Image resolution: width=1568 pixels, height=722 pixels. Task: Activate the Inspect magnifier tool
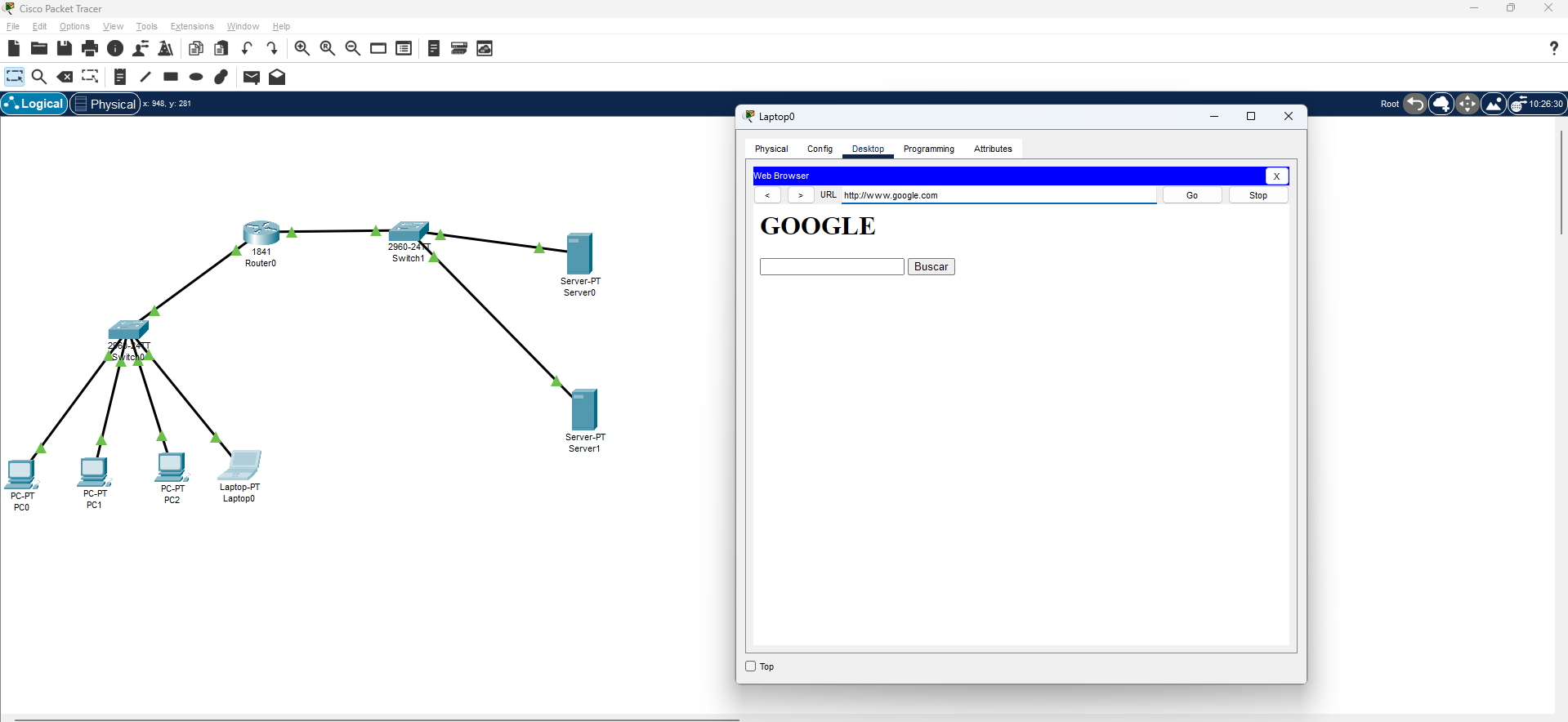39,77
